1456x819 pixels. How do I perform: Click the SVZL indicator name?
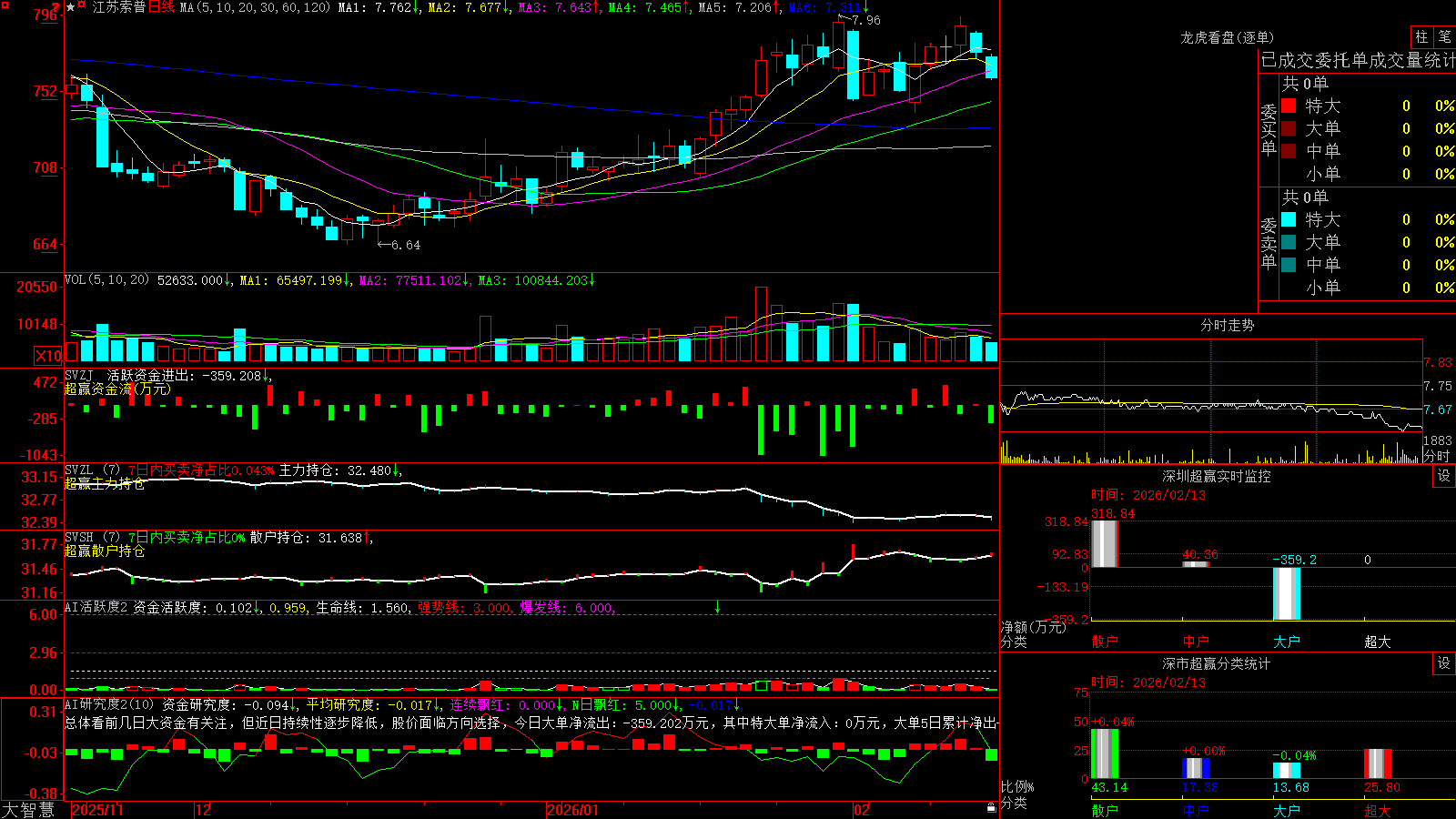tap(79, 470)
